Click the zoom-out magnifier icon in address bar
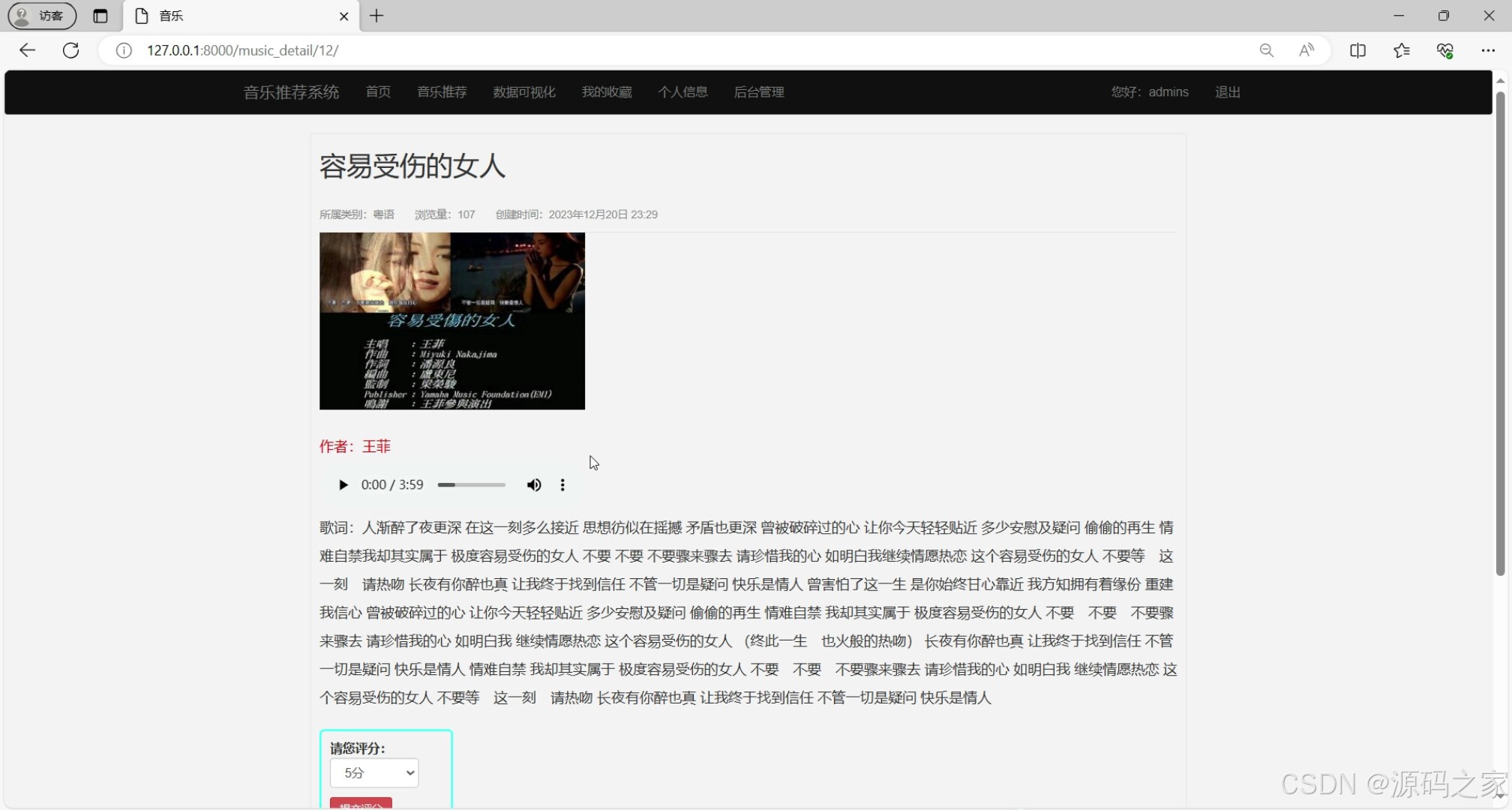This screenshot has height=810, width=1512. [1267, 50]
